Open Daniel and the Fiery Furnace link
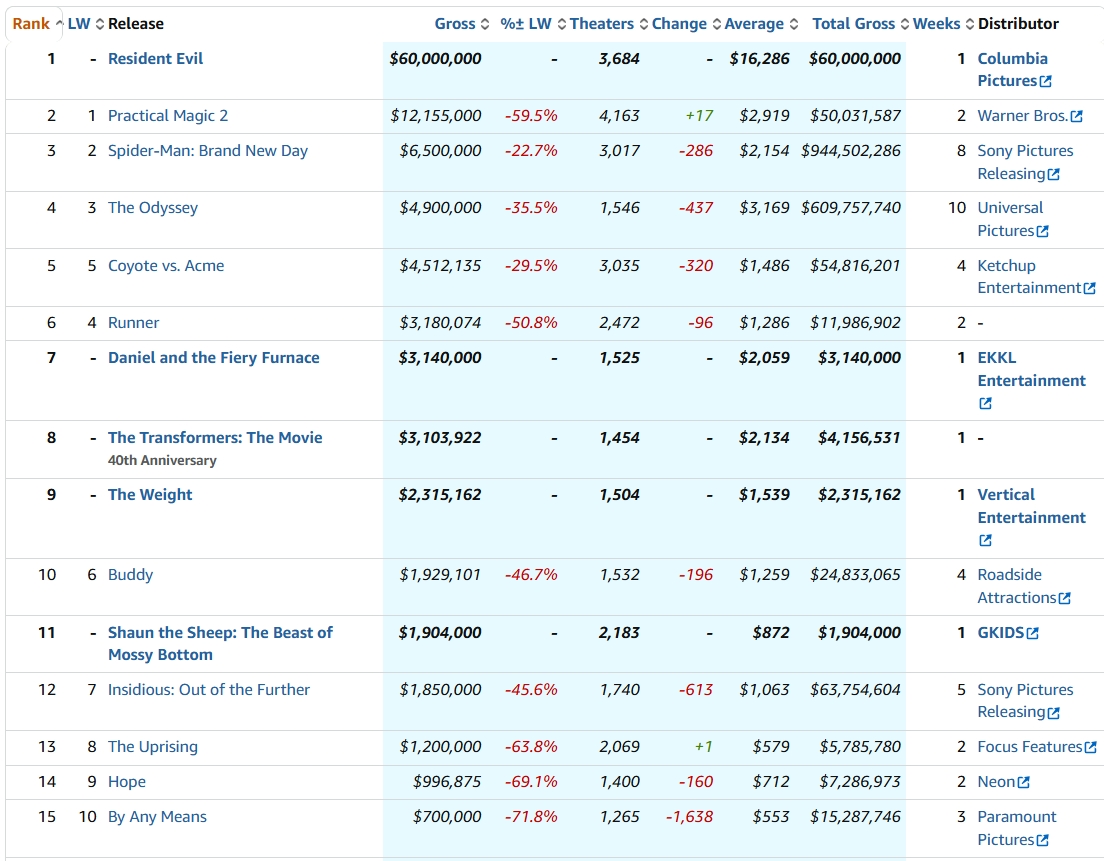This screenshot has width=1116, height=861. 214,358
